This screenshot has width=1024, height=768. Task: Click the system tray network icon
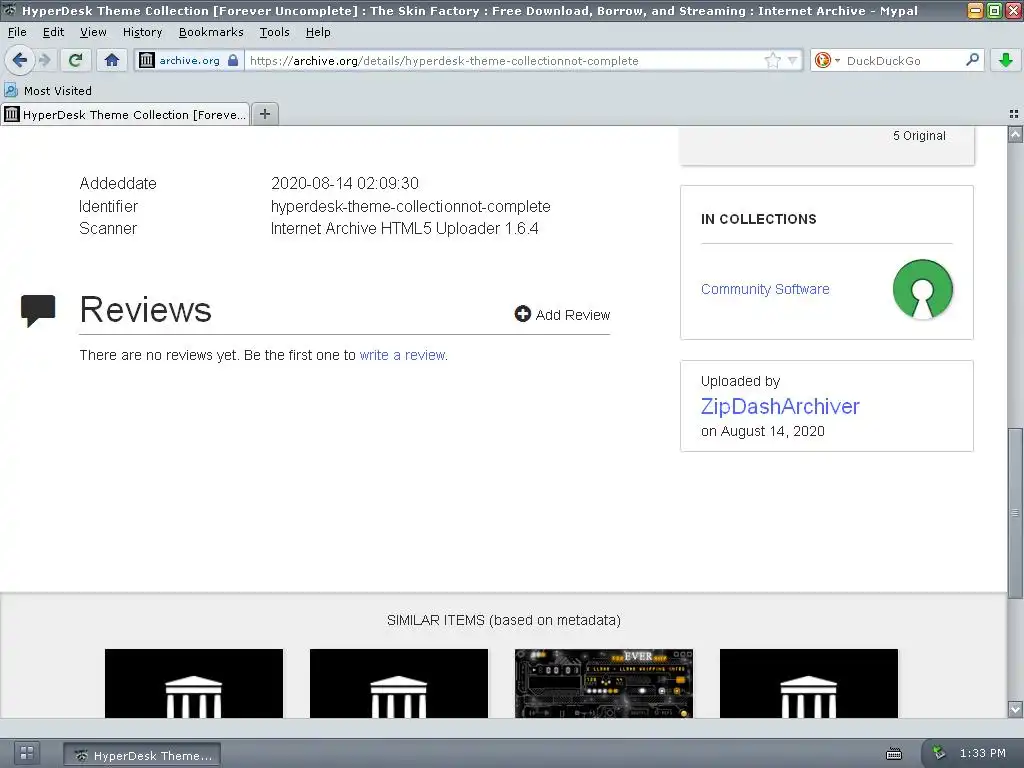coord(938,753)
